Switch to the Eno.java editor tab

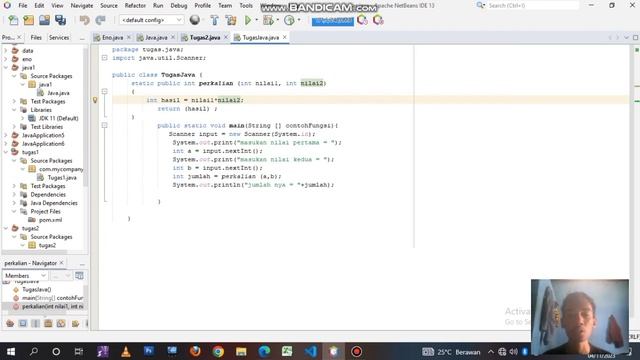coord(112,38)
